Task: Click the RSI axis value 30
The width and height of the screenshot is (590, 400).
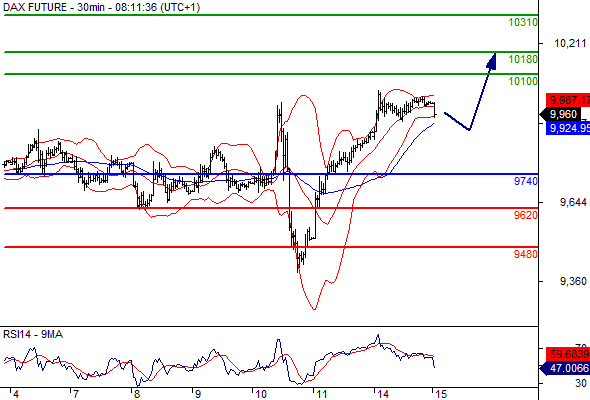Action: [x=581, y=383]
